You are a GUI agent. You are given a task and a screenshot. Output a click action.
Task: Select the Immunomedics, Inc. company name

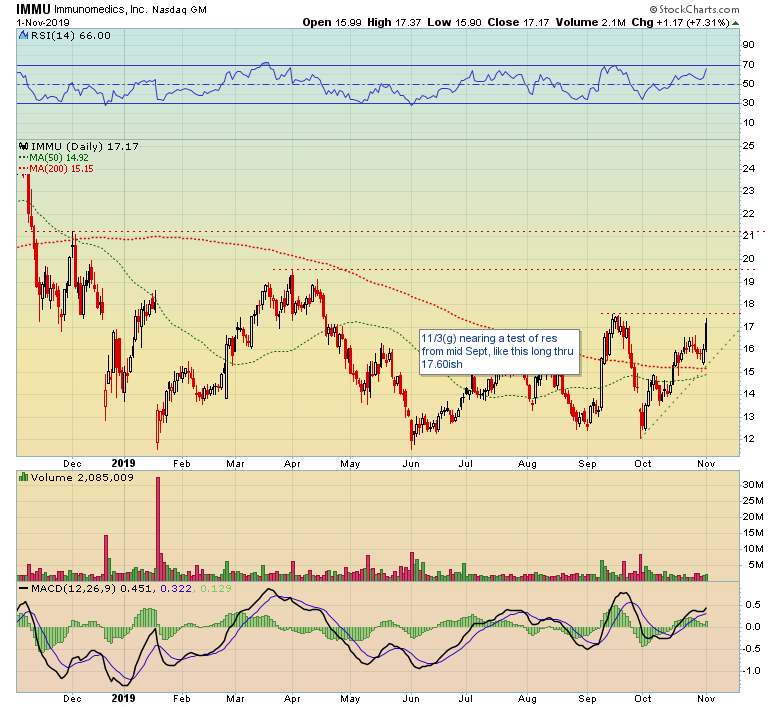coord(101,9)
